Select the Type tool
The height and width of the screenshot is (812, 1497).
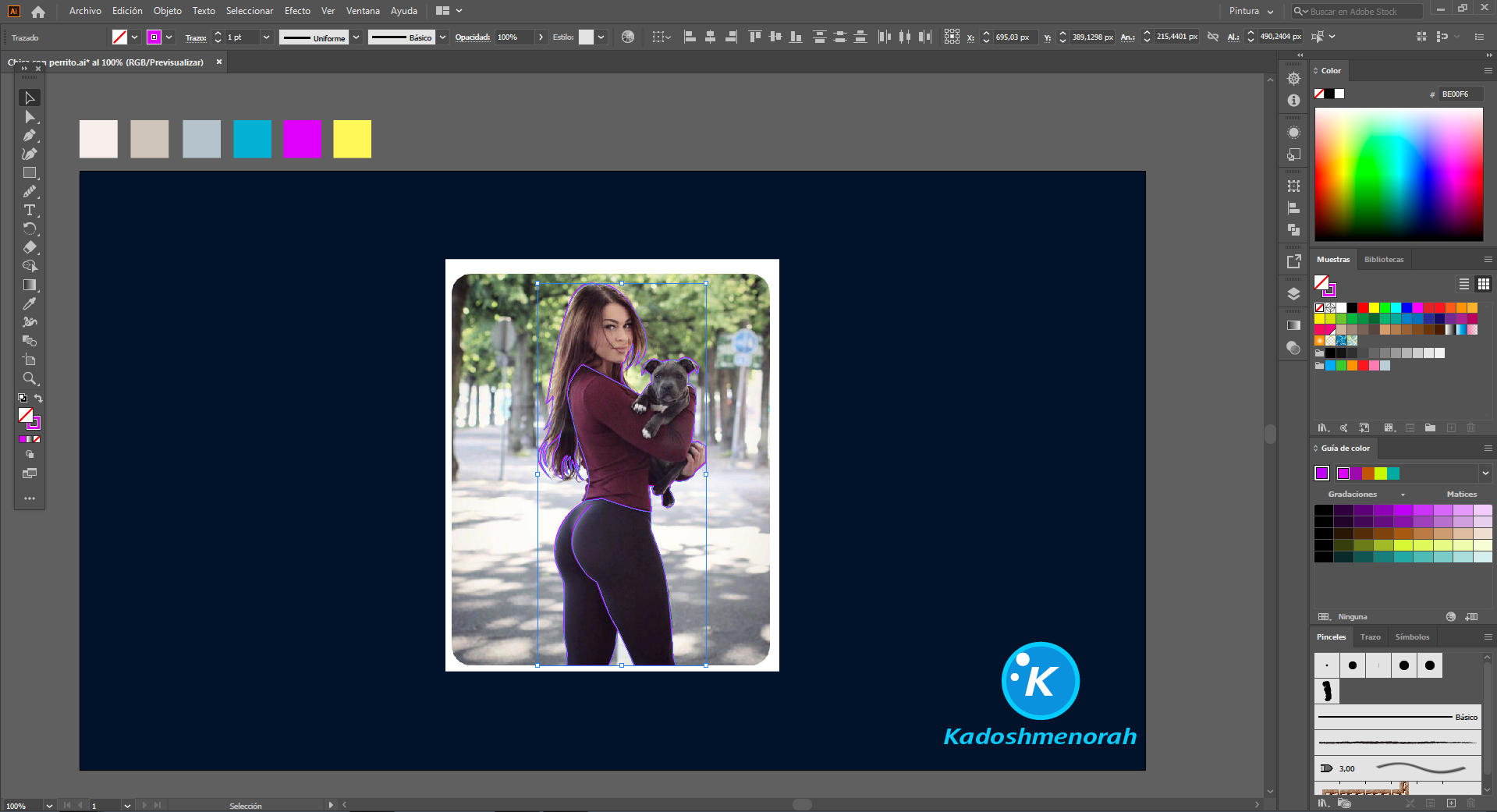tap(30, 211)
